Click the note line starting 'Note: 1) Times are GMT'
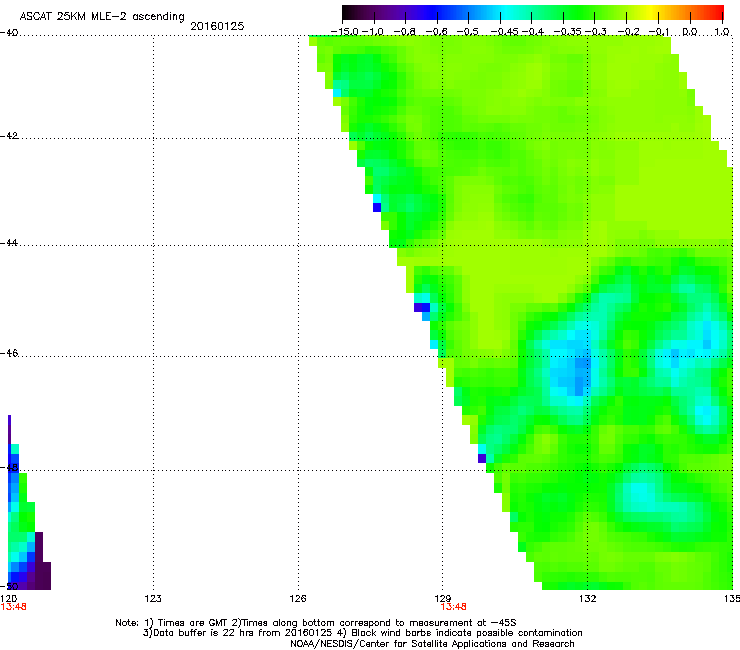Viewport: 740px width, 650px height. click(316, 623)
